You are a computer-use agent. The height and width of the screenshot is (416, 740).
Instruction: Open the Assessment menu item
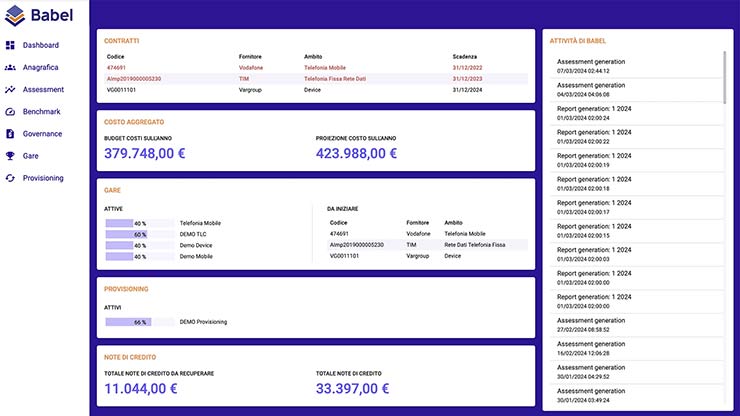pyautogui.click(x=43, y=89)
